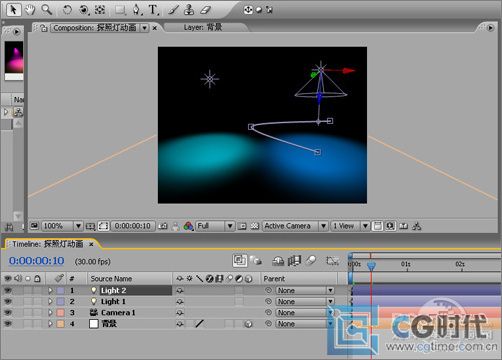Click current time 0:00:00:10 in timeline

[x=37, y=261]
